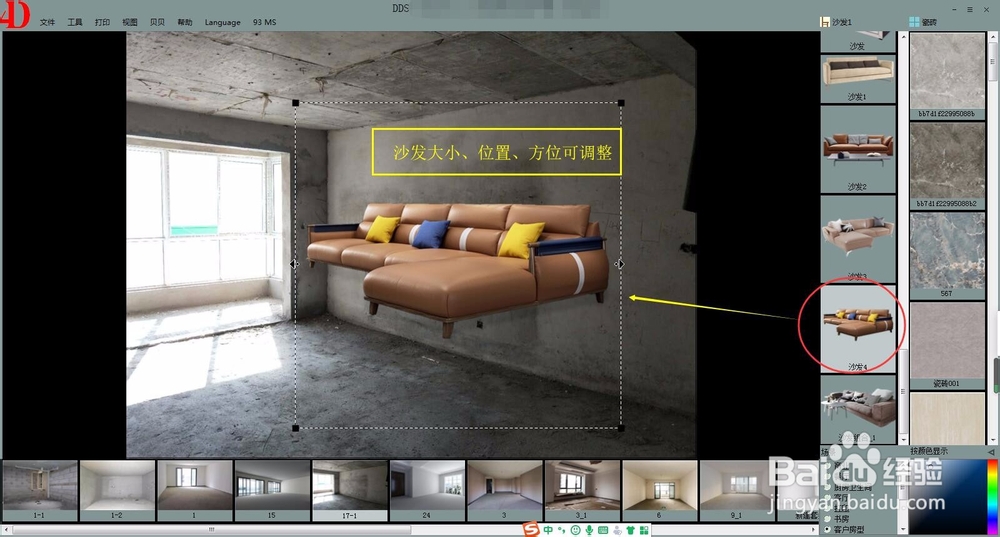
Task: Click the sofa list scroll-down arrow
Action: [x=903, y=440]
